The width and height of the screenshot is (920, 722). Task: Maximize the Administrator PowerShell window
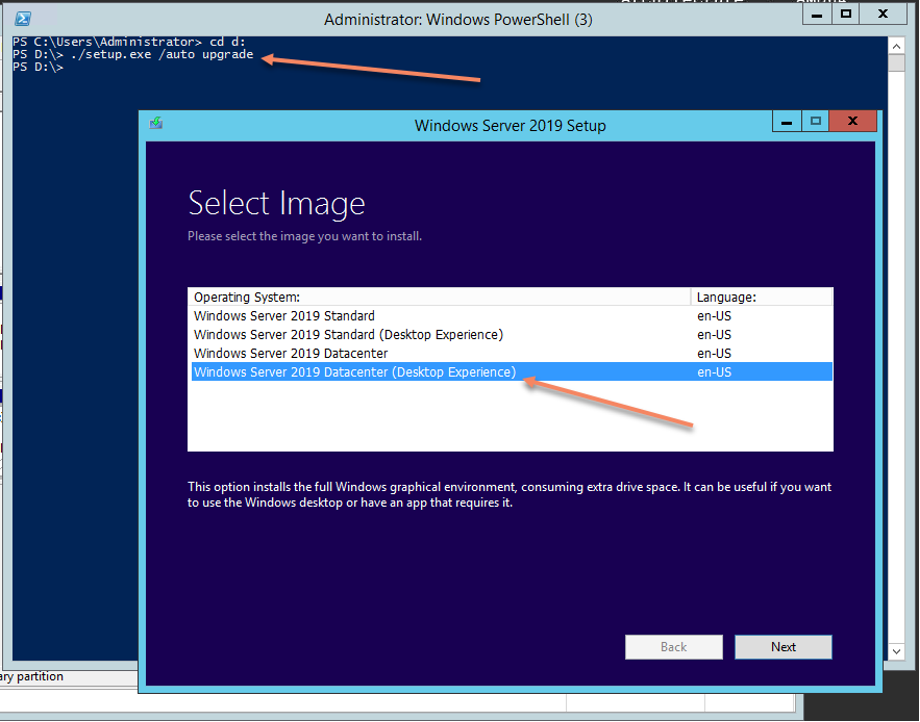pyautogui.click(x=845, y=14)
